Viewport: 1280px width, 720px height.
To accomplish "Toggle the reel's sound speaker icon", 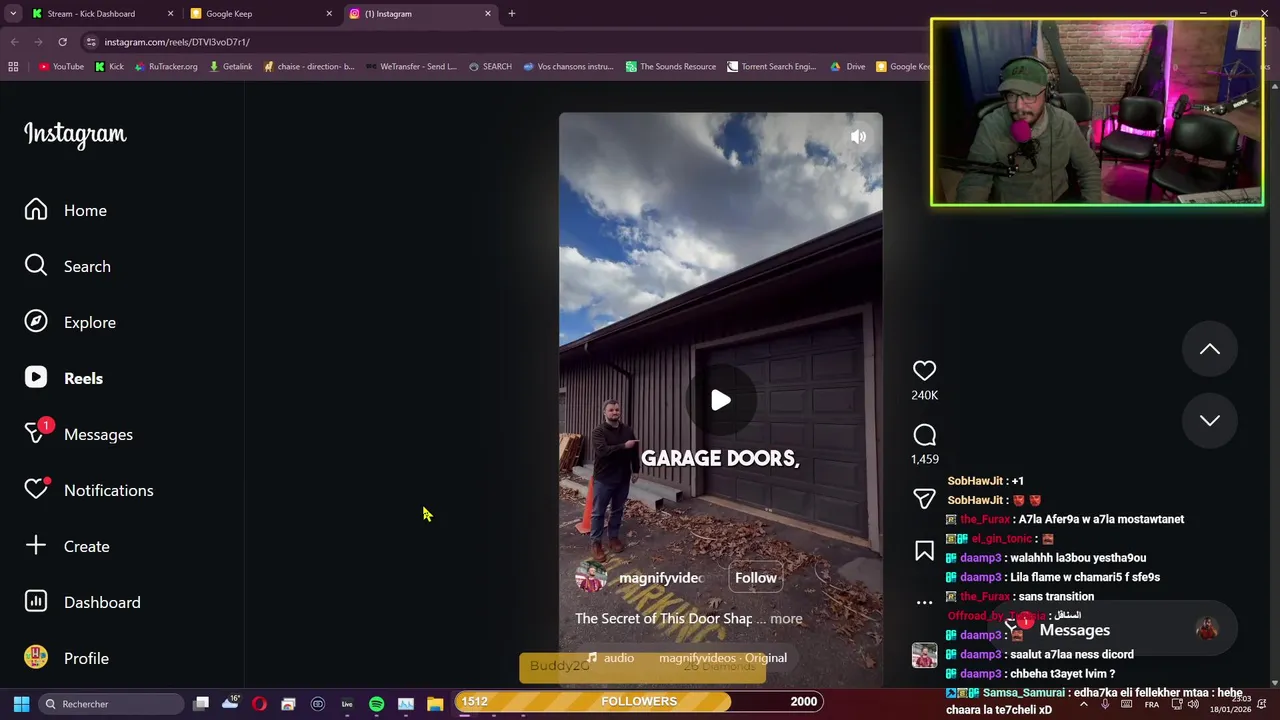I will point(858,137).
